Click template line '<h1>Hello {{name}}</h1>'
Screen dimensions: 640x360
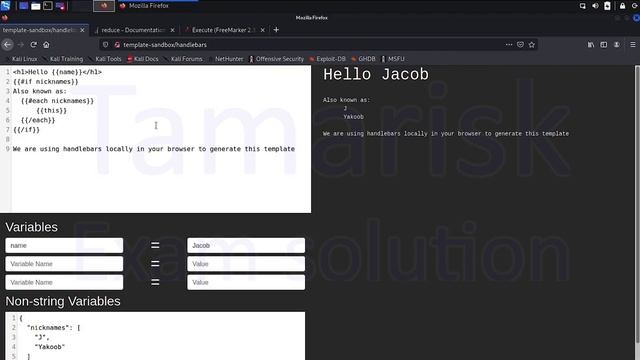(x=57, y=72)
